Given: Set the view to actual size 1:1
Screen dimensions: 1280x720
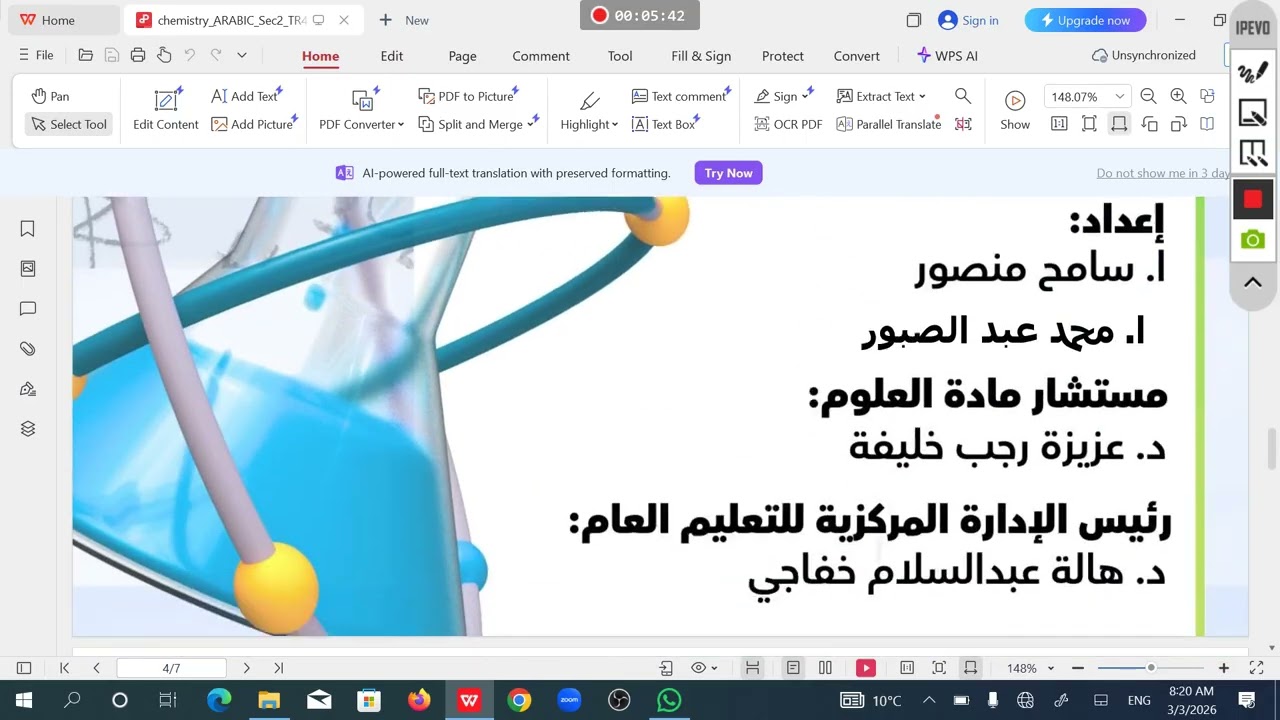Looking at the screenshot, I should coord(1059,124).
